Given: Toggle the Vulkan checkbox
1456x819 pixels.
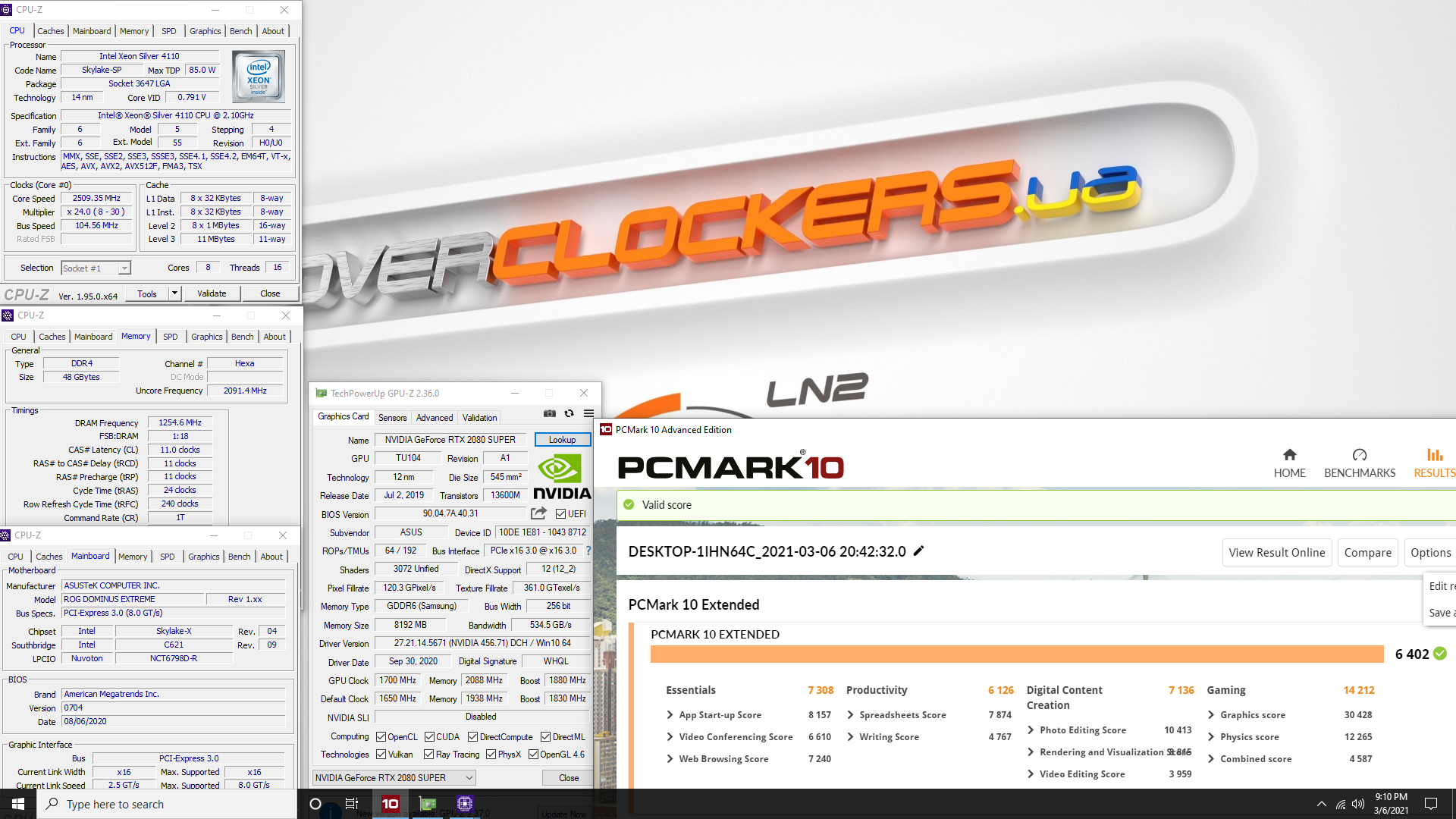Looking at the screenshot, I should 381,754.
